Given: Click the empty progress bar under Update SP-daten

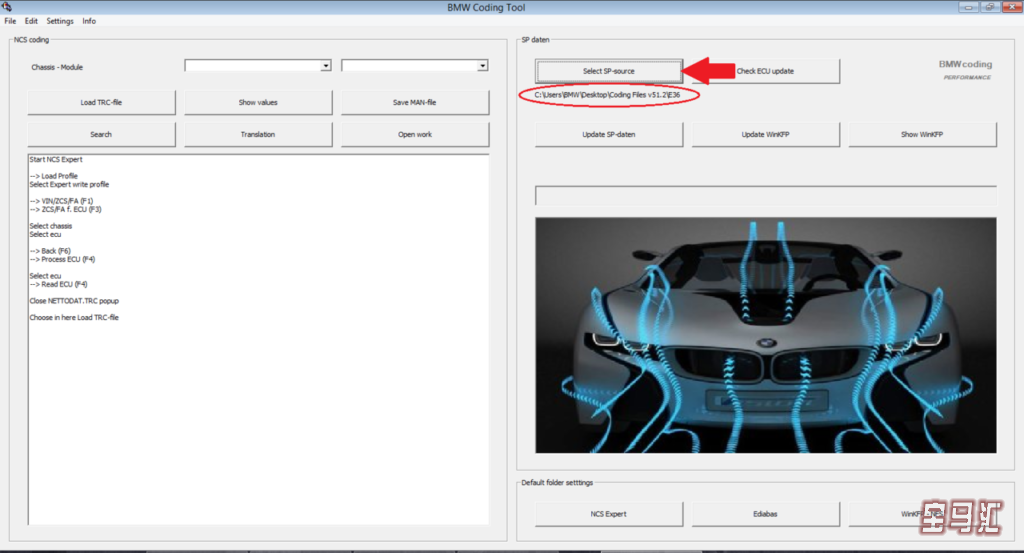Looking at the screenshot, I should click(765, 196).
